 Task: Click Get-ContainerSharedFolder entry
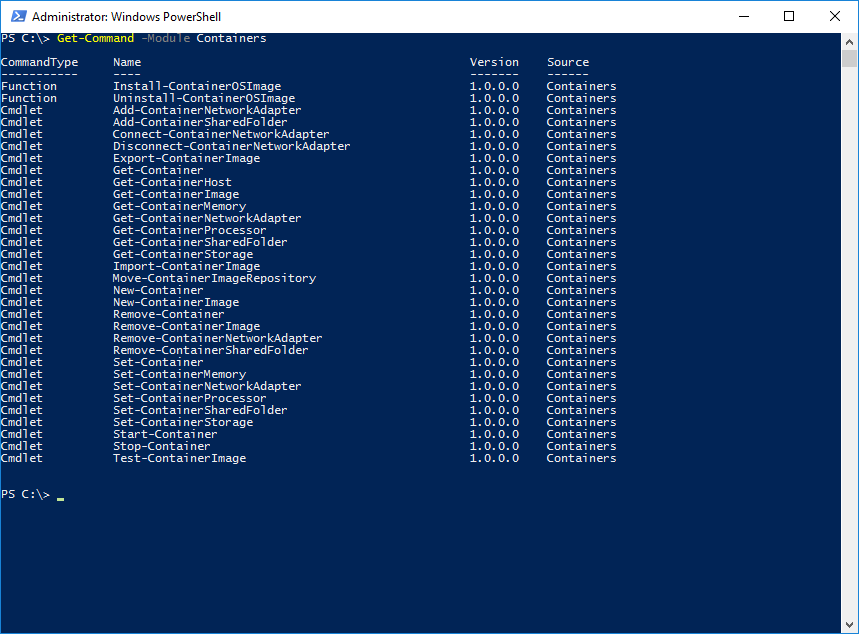click(200, 243)
